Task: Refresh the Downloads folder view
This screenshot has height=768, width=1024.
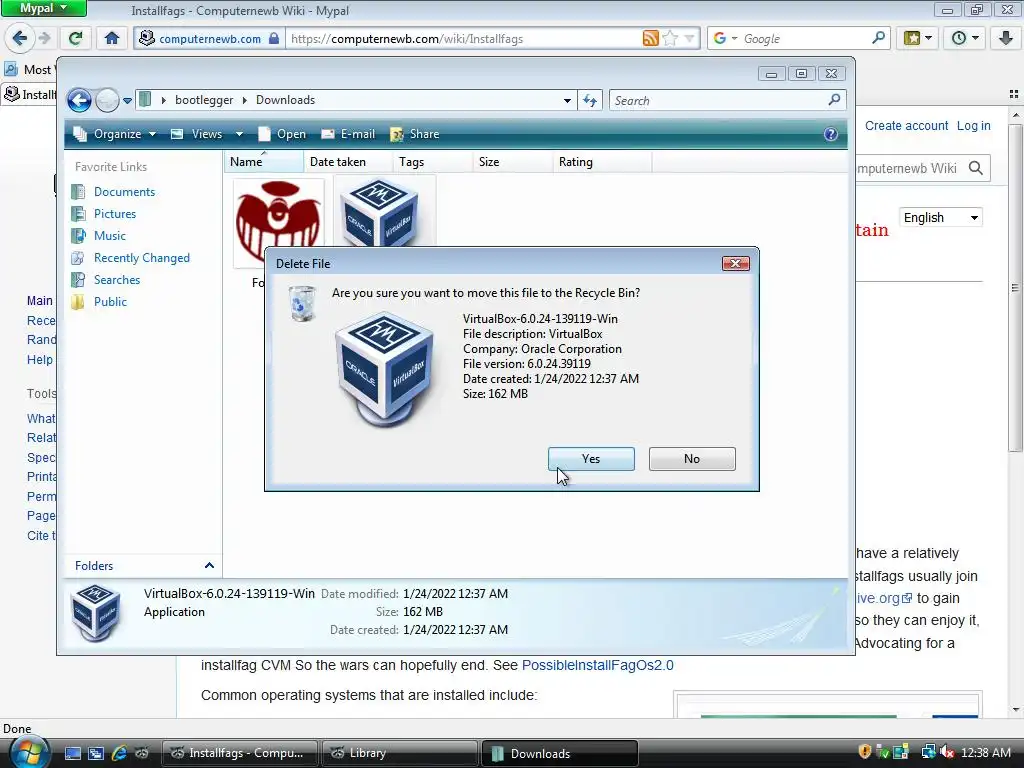Action: 590,101
